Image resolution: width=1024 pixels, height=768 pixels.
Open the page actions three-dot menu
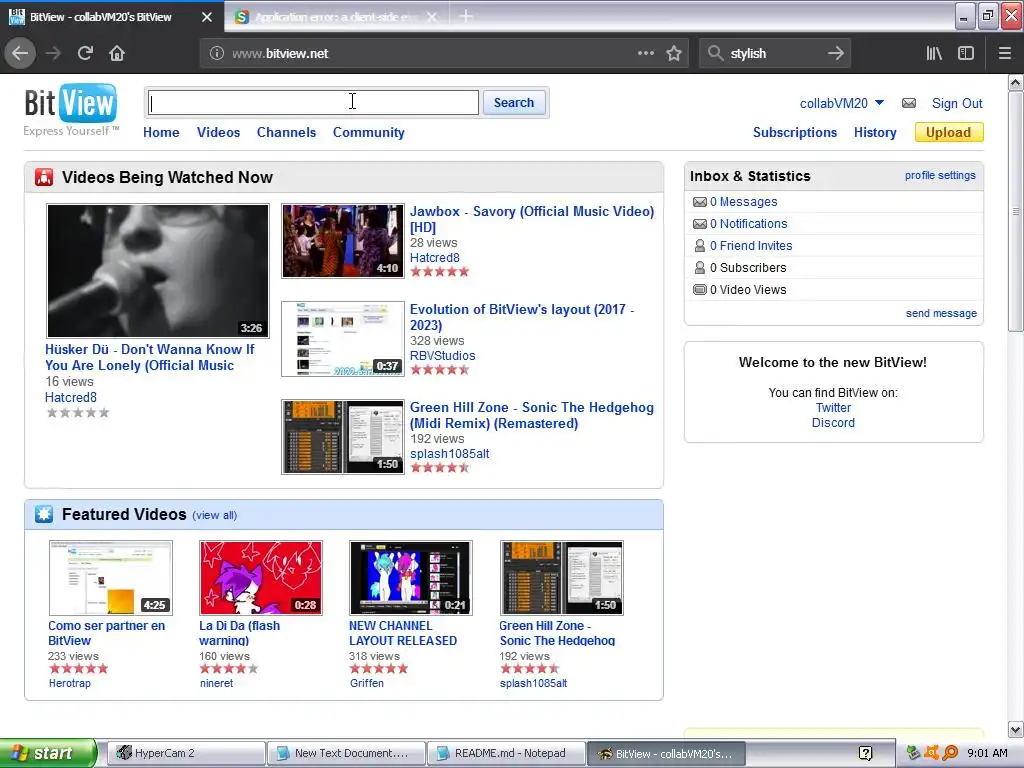(x=645, y=53)
